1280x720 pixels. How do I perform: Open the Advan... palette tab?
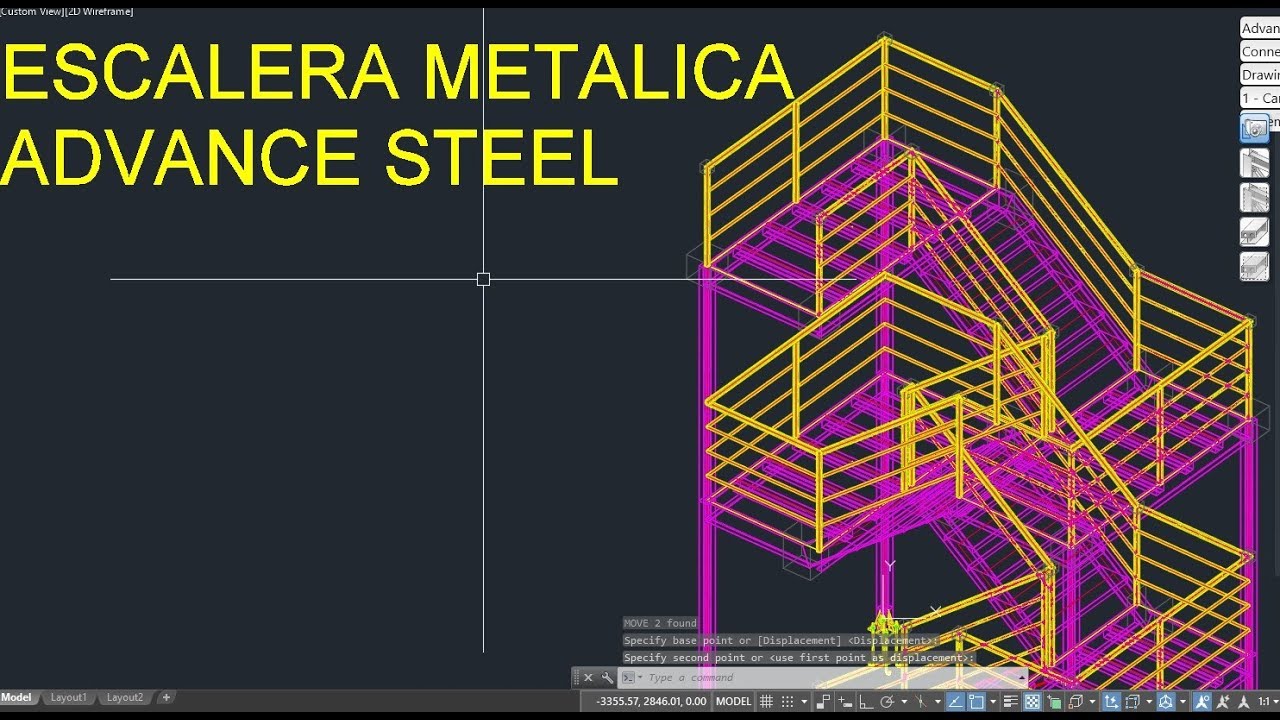(1260, 28)
